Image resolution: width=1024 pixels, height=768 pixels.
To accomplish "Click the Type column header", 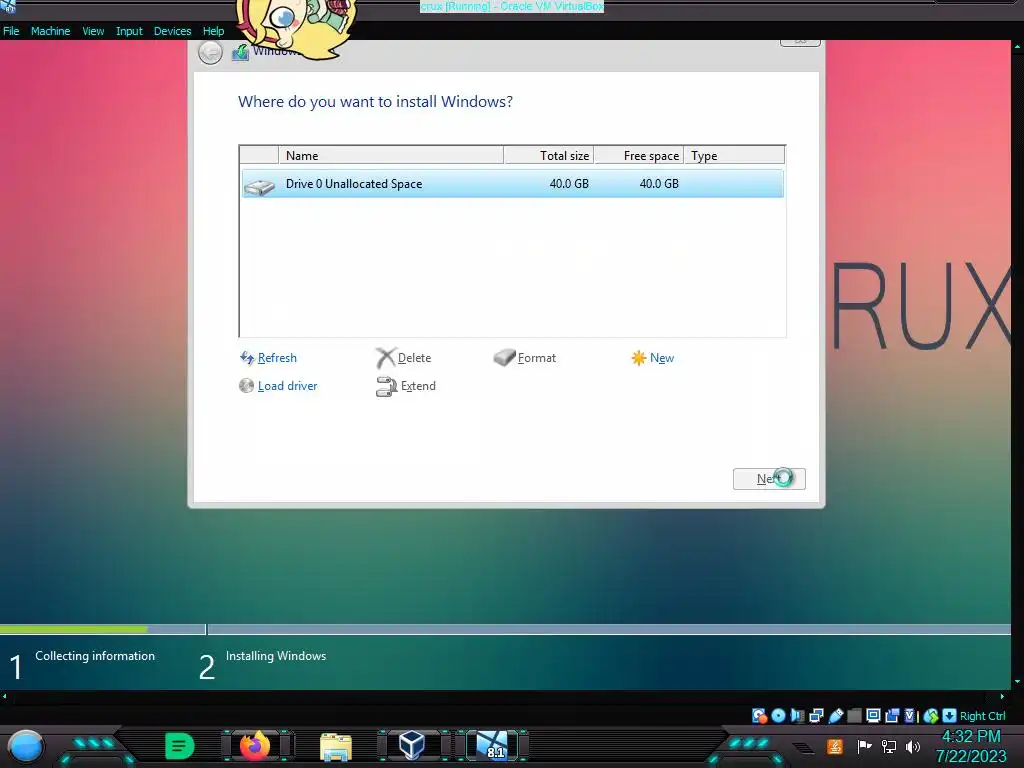I will point(734,155).
